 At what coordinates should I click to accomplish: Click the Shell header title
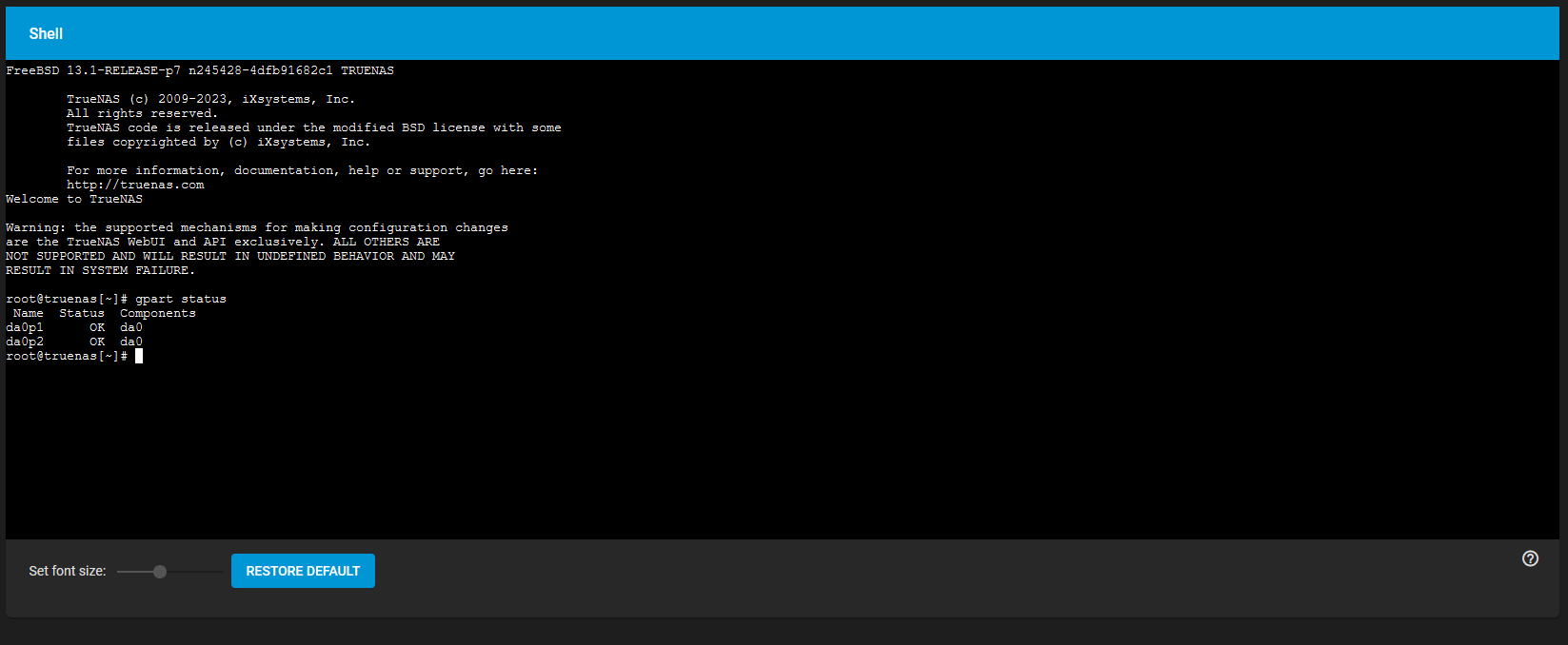(46, 33)
